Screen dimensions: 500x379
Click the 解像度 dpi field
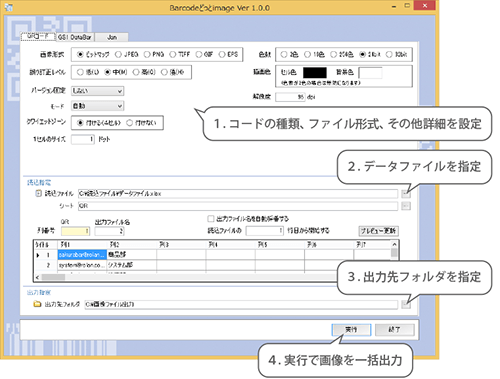(290, 97)
